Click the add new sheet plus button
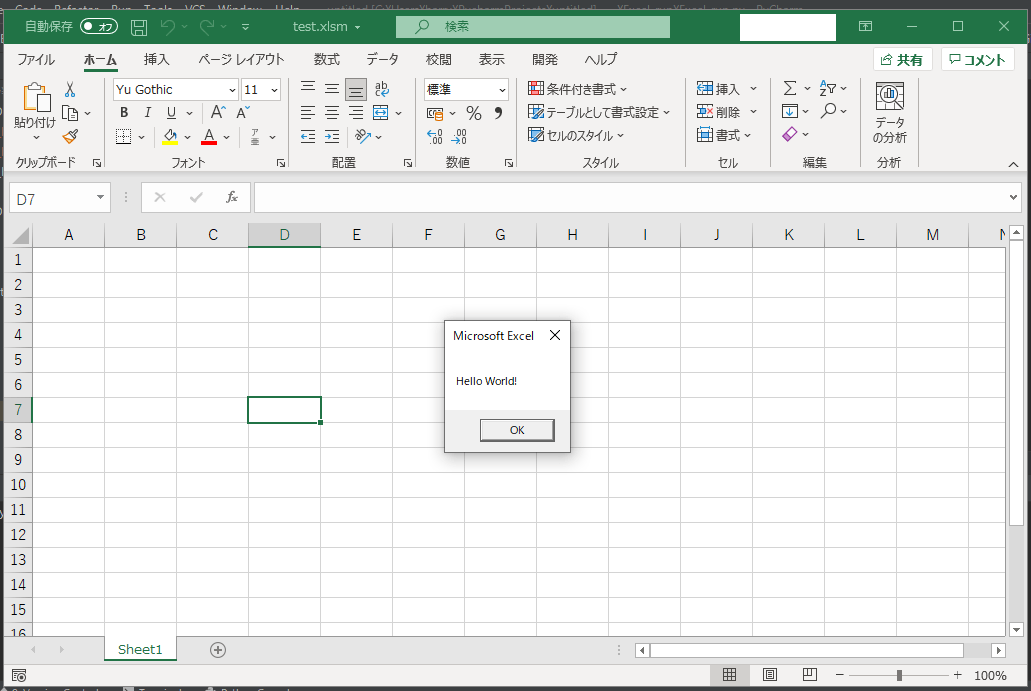Screen dimensions: 1031x691 218,650
